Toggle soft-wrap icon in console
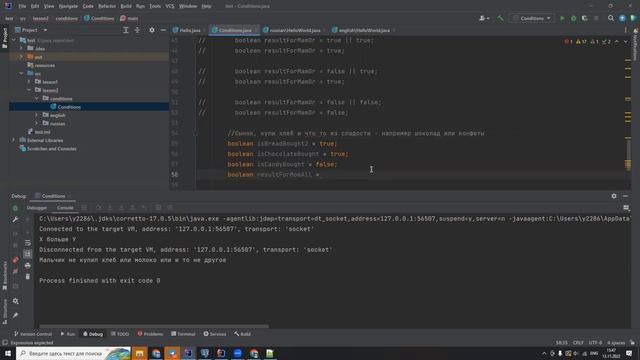The image size is (640, 360). [28, 243]
